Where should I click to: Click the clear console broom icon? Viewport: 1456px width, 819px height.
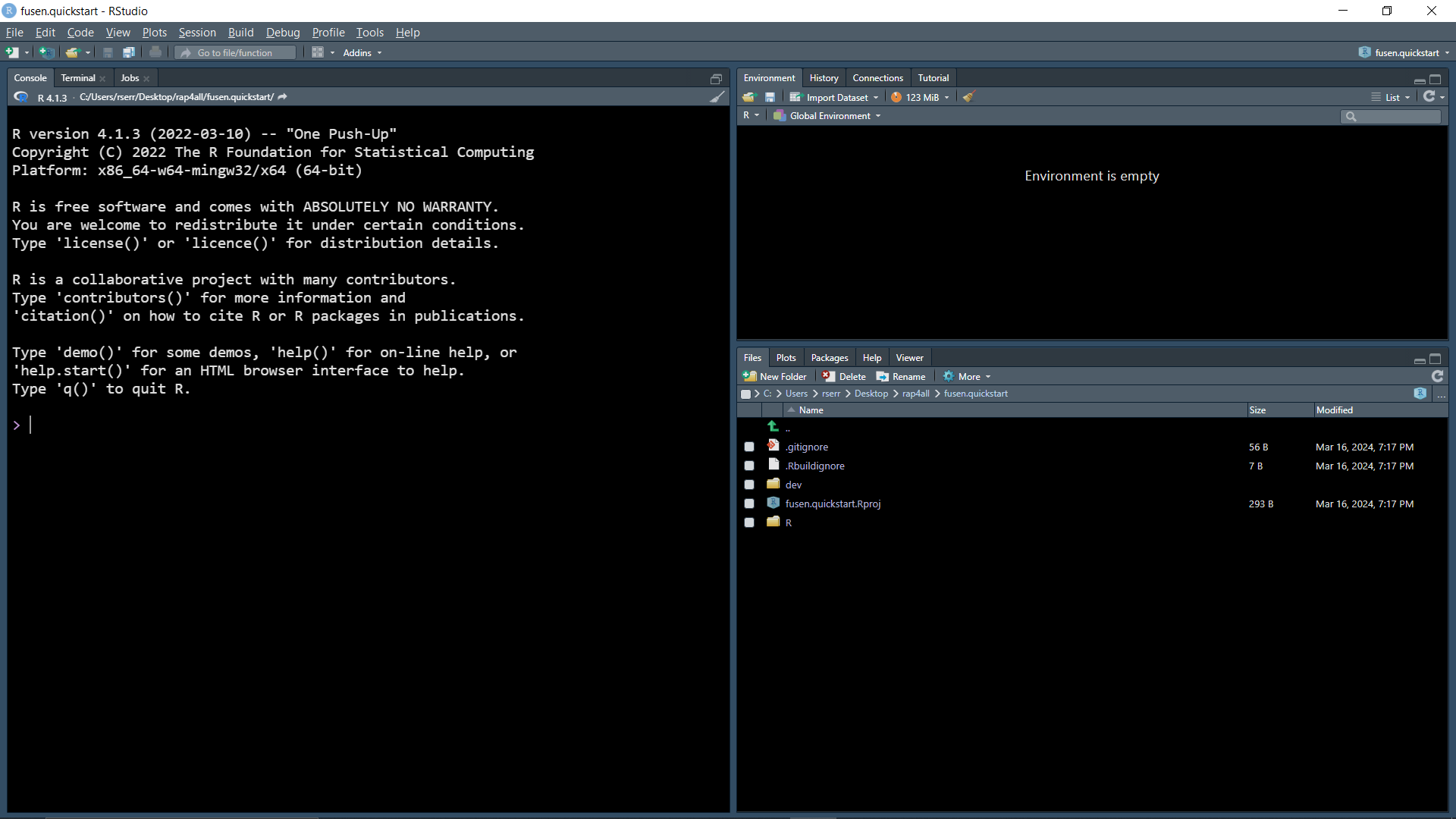click(x=717, y=97)
